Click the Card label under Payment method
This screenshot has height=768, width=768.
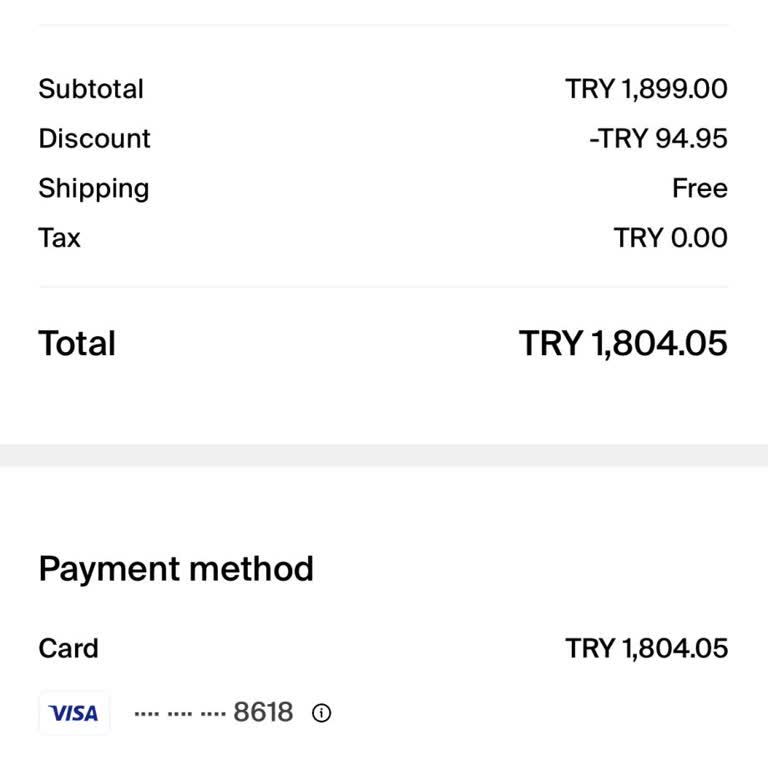(68, 648)
